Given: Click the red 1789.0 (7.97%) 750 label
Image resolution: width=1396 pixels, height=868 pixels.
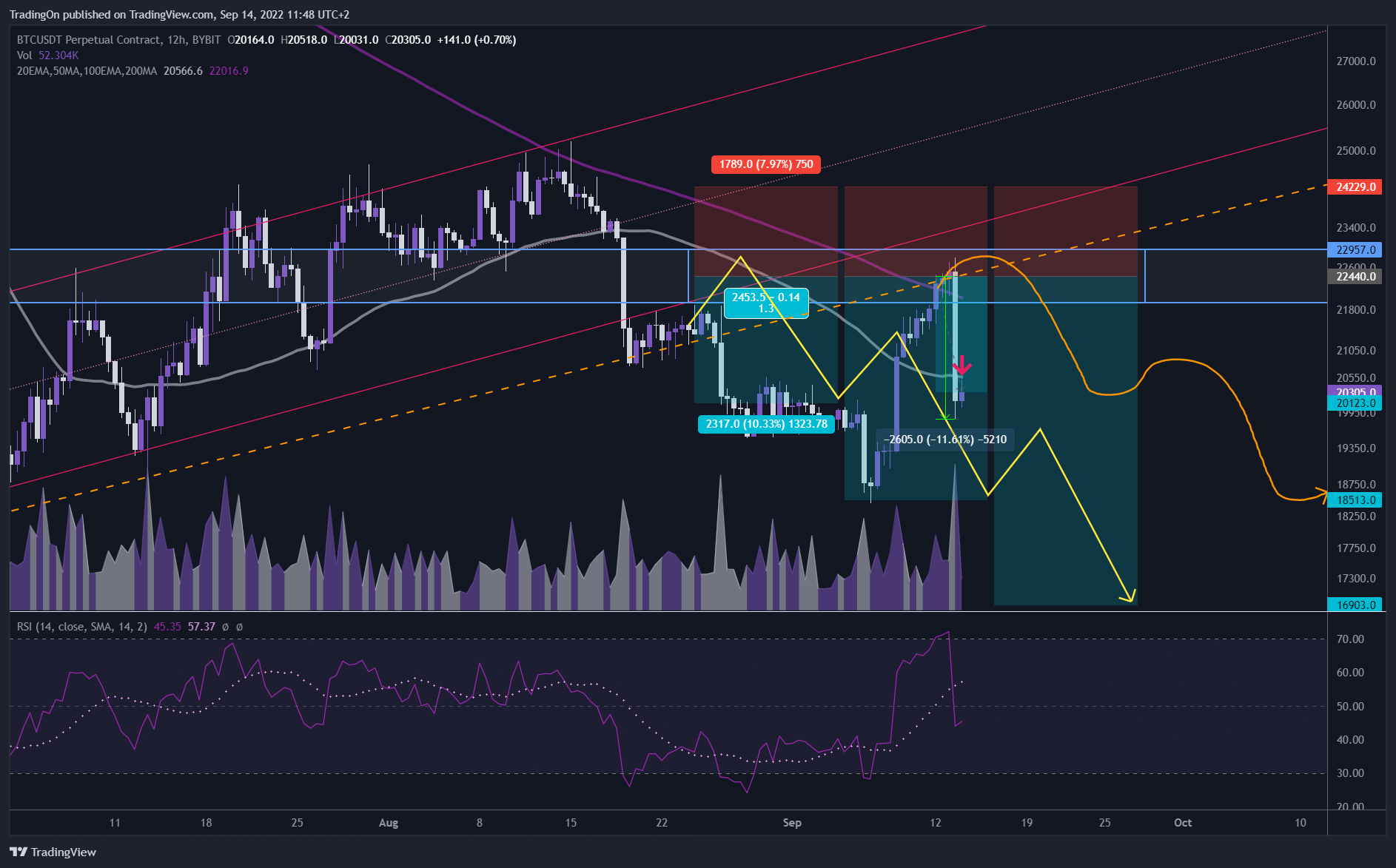Looking at the screenshot, I should click(766, 164).
